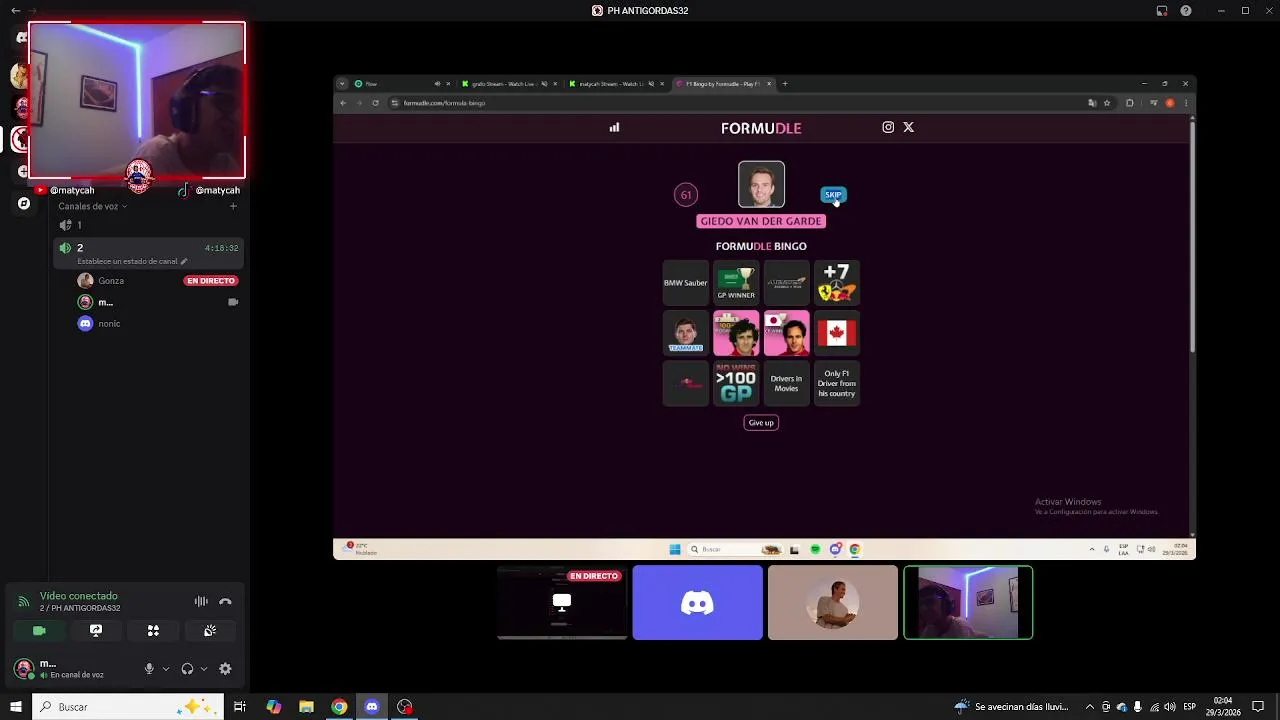
Task: Select the white-shirt participant video tile
Action: (833, 602)
